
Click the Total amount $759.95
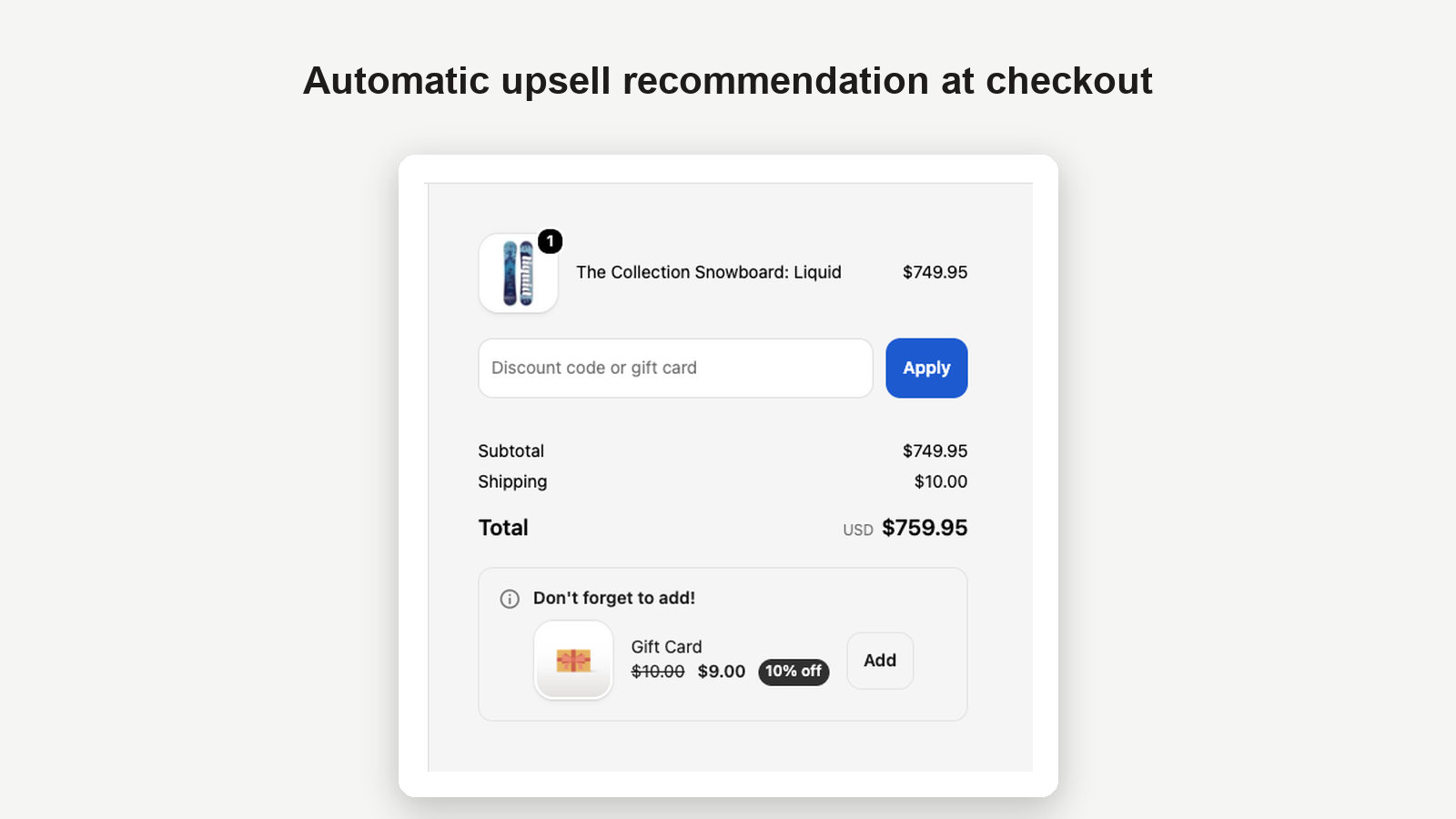[925, 528]
